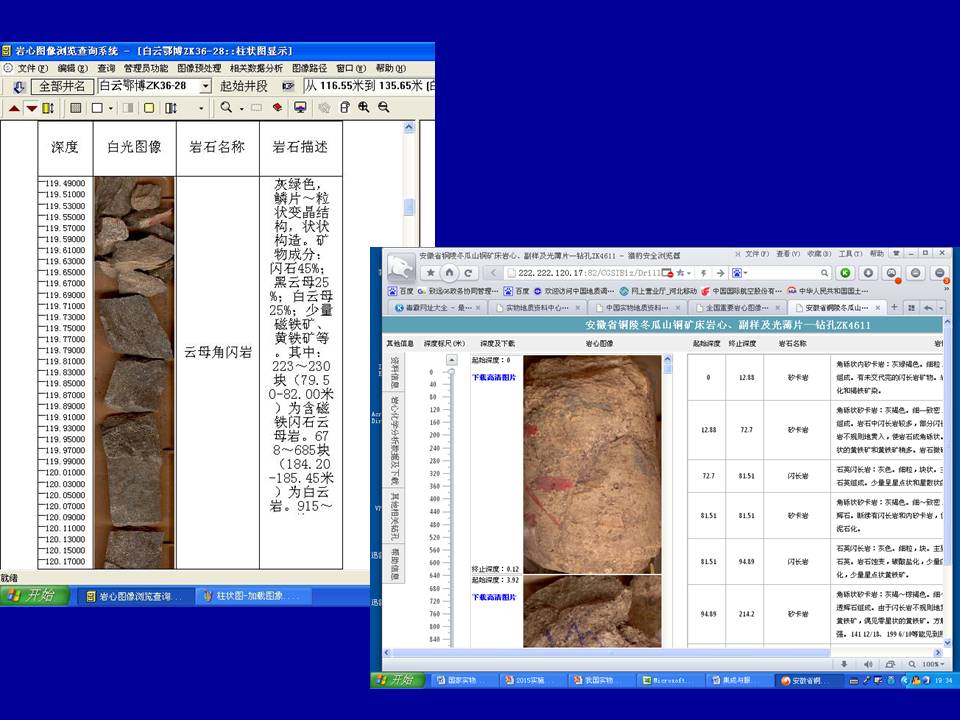The height and width of the screenshot is (720, 960).
Task: Open the 中华人民共和国国土 bookmark
Action: [828, 291]
